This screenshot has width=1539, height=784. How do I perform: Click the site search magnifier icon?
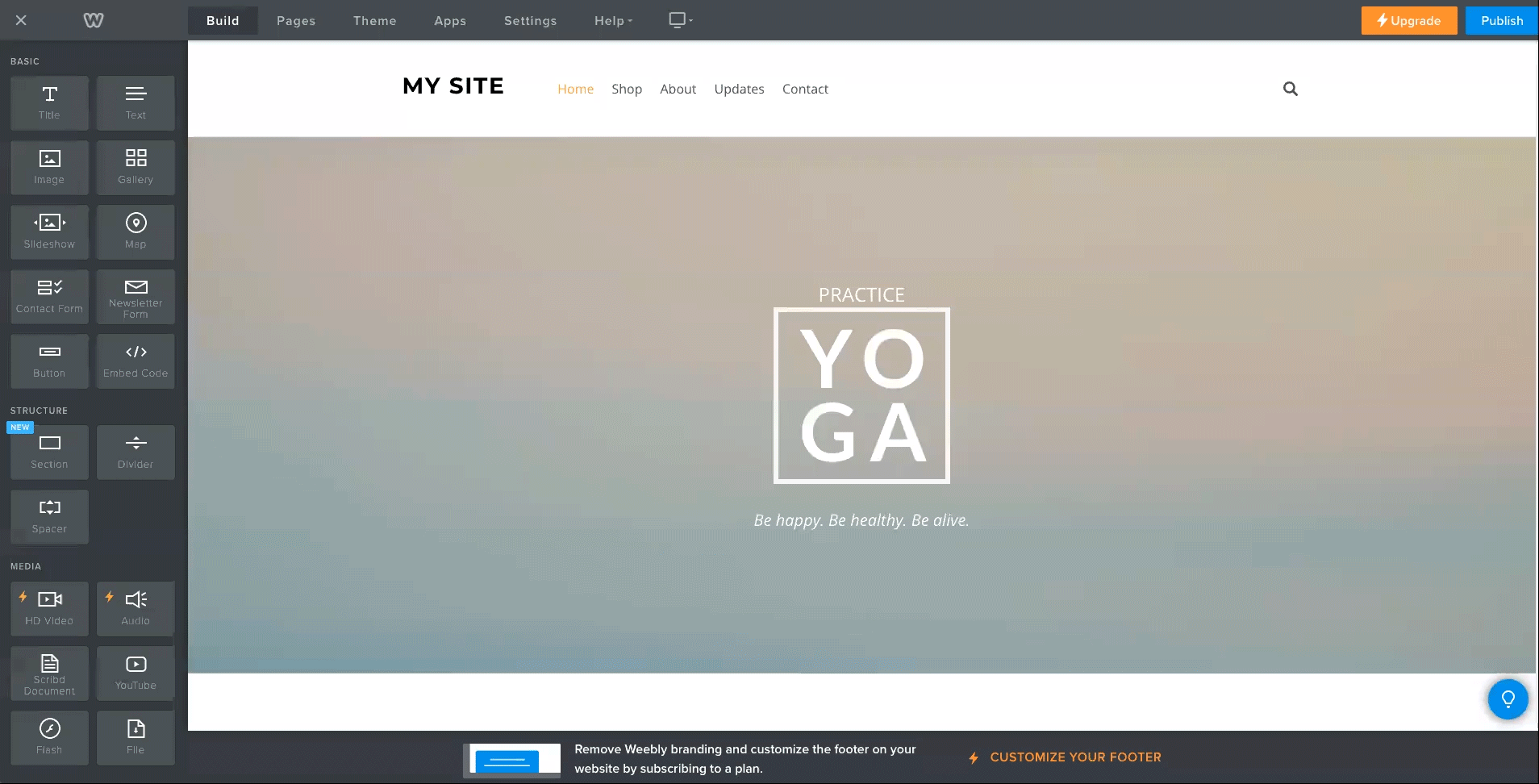[1291, 89]
